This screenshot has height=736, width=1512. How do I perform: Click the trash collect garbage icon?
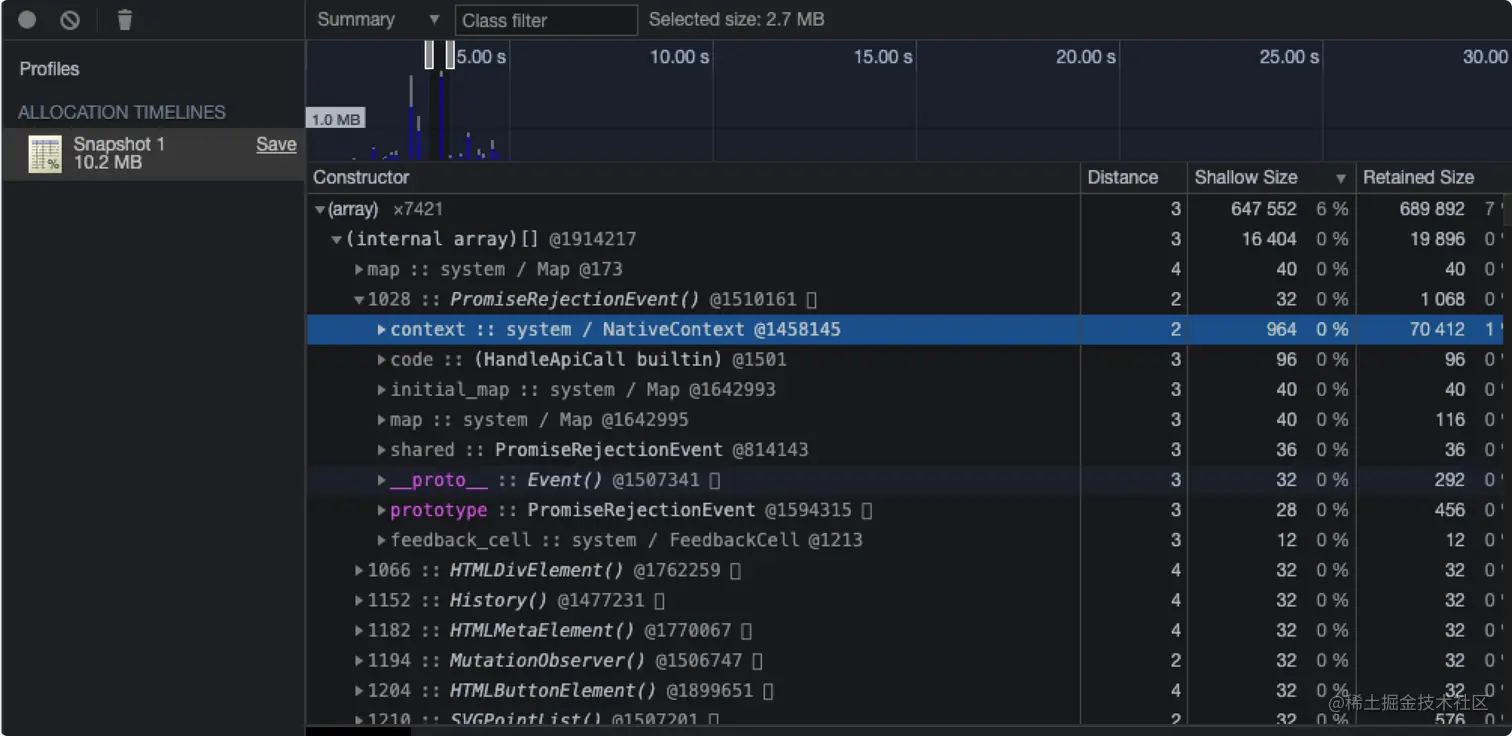(x=124, y=20)
